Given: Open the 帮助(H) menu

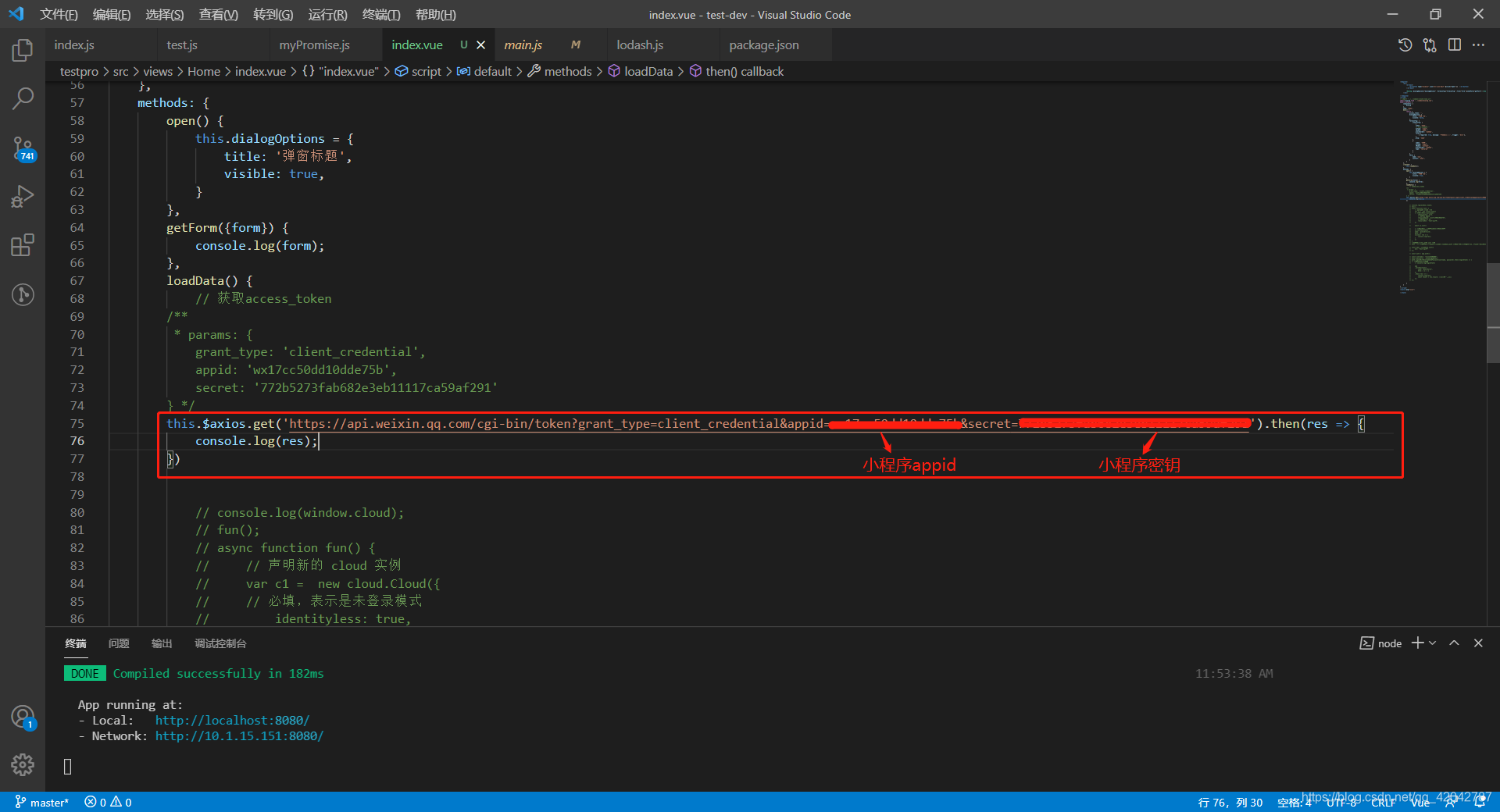Looking at the screenshot, I should coord(435,15).
